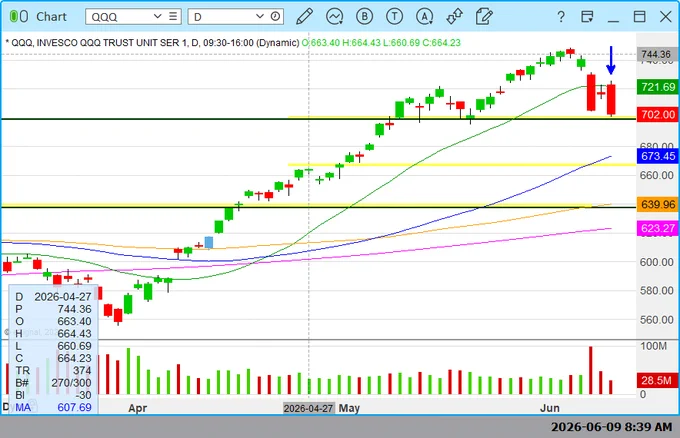
Task: Click the P 744.36 row in data box
Action: click(53, 309)
